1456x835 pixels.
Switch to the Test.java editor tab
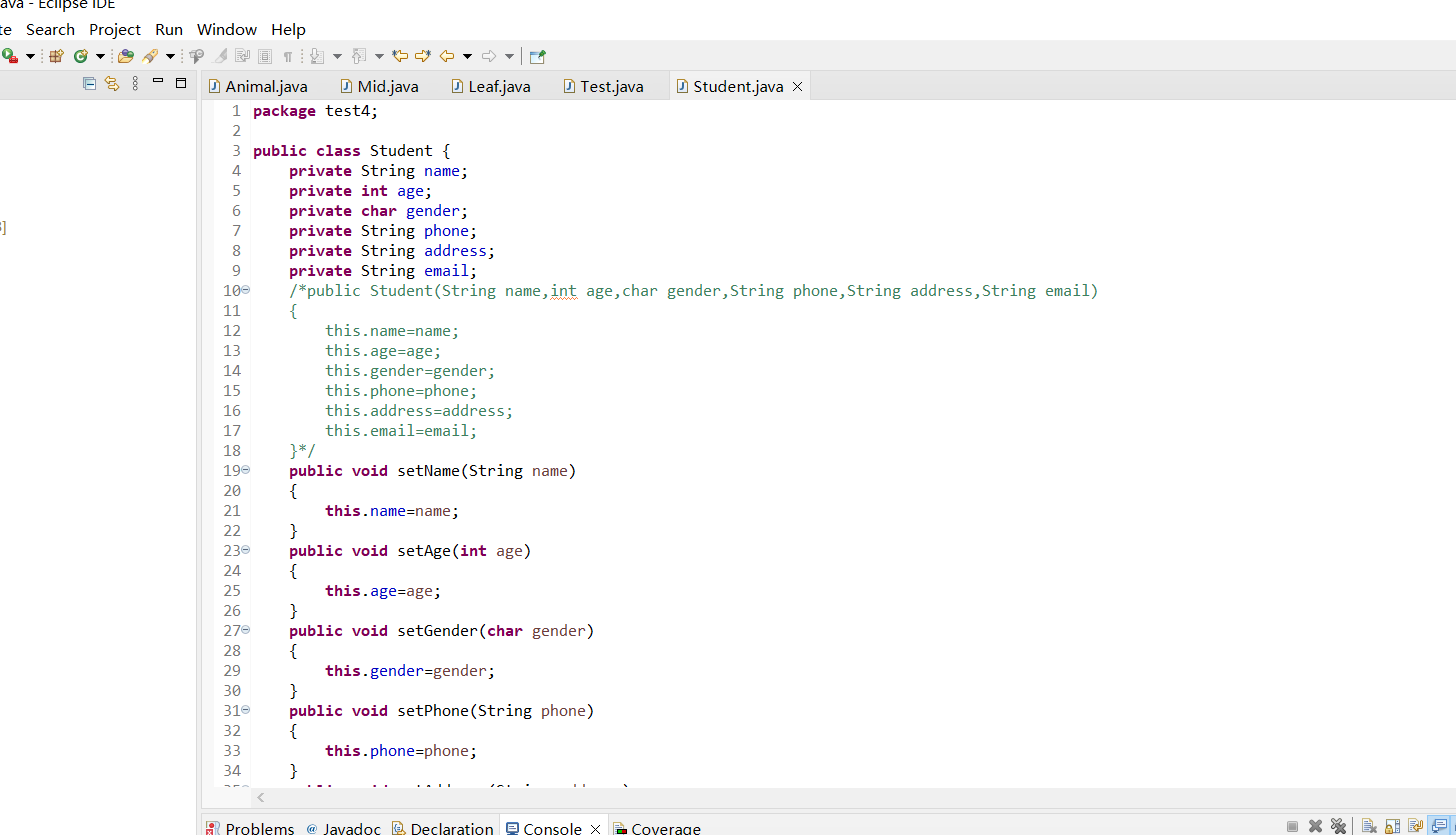611,87
